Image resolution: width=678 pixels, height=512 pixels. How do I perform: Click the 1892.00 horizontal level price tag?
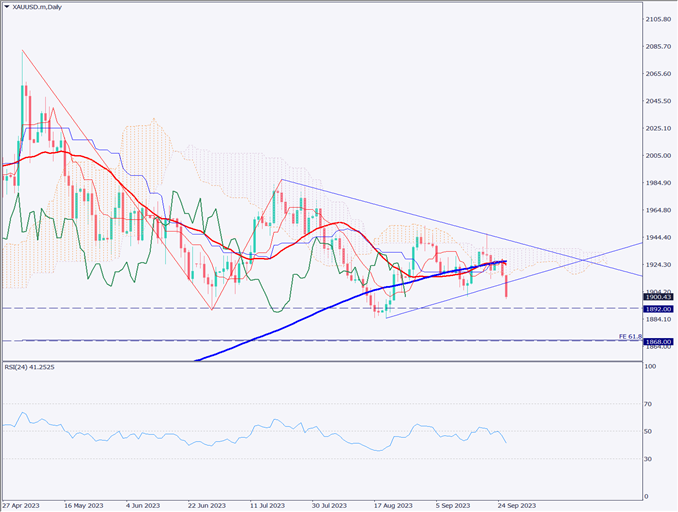[657, 309]
